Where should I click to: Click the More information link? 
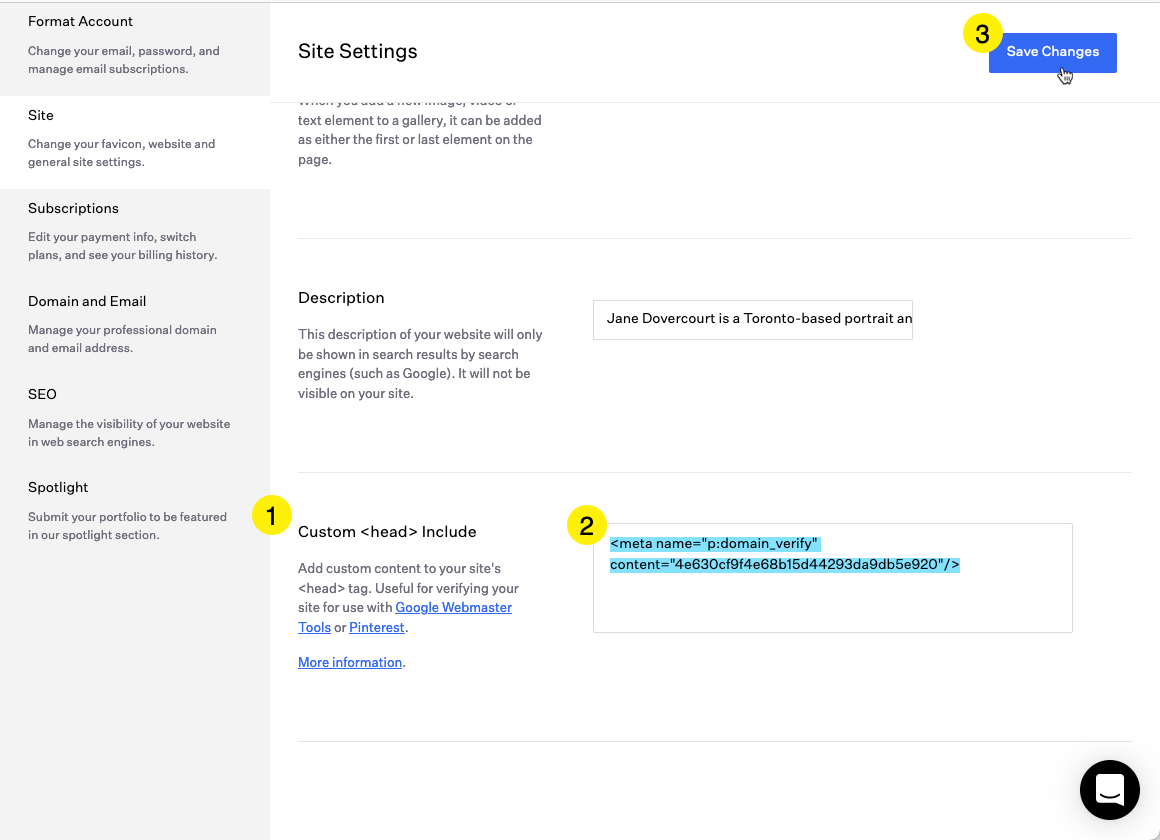(348, 662)
